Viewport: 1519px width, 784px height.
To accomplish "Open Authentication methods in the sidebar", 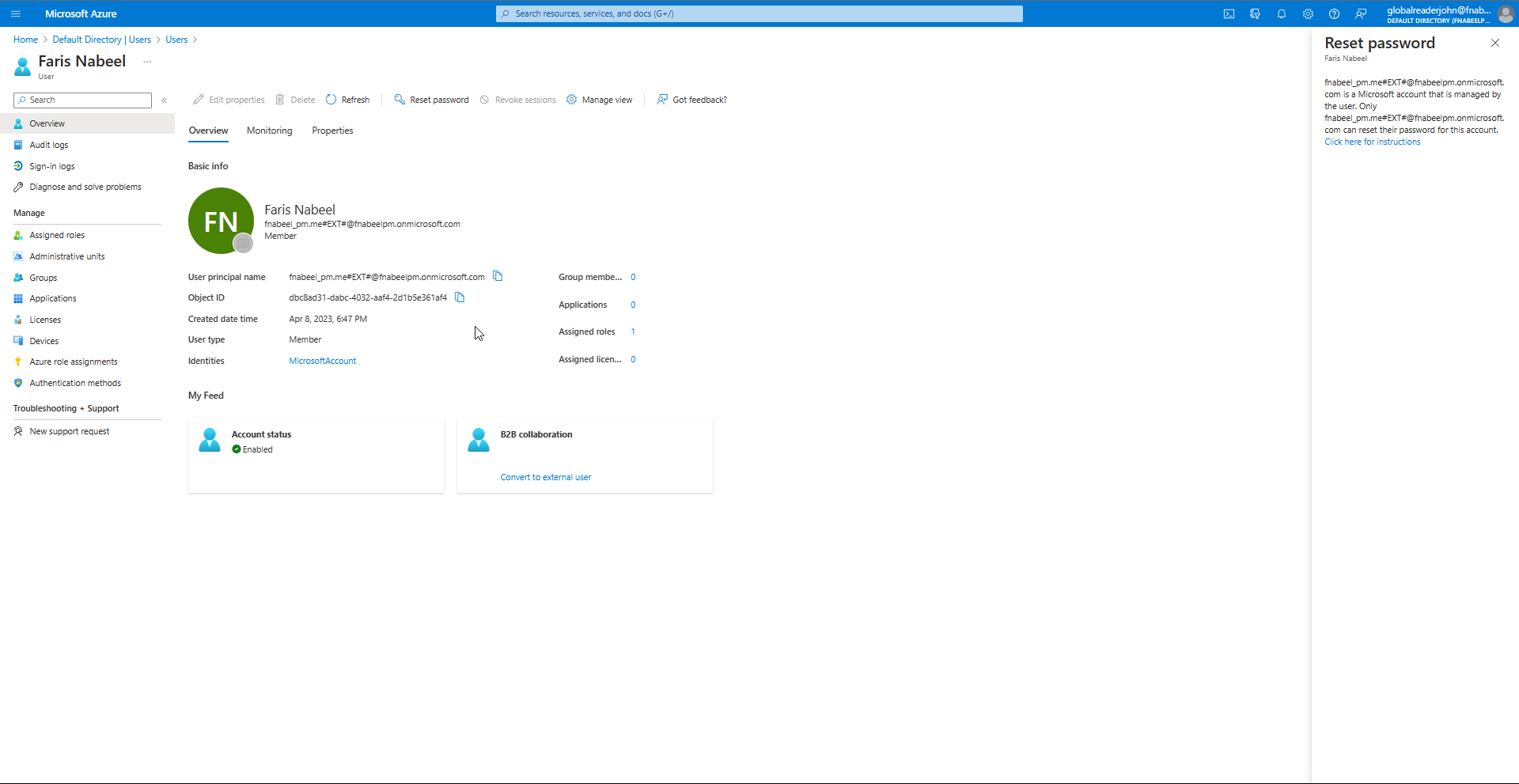I will point(75,383).
